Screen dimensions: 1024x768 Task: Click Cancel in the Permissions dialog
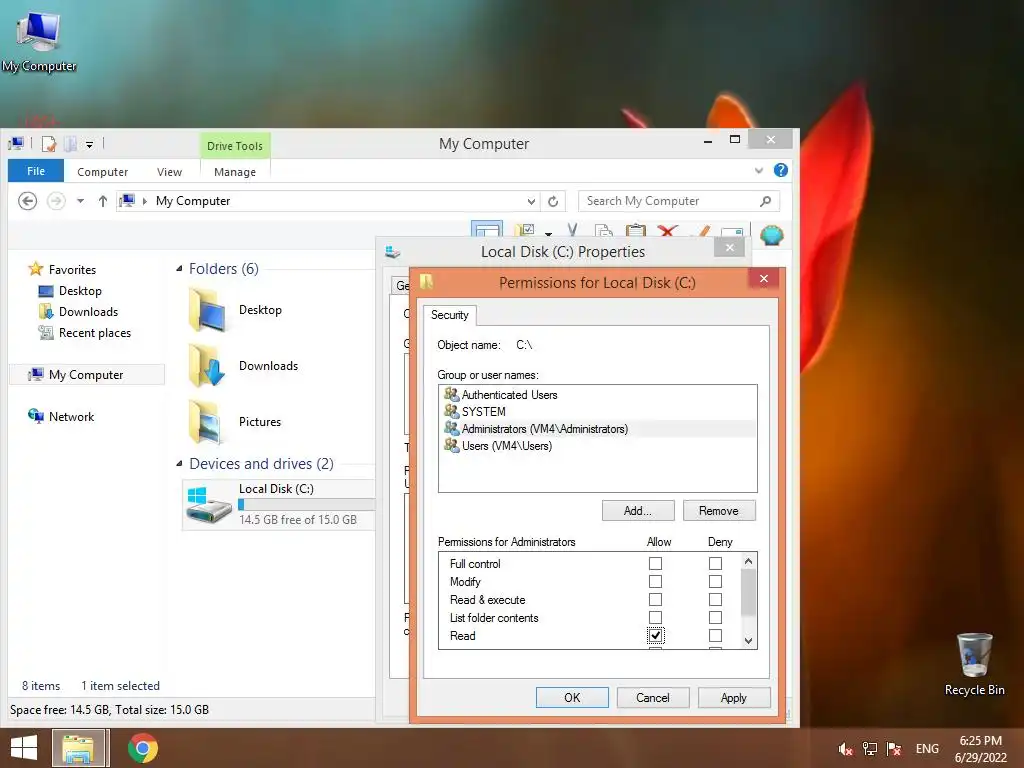click(x=652, y=697)
